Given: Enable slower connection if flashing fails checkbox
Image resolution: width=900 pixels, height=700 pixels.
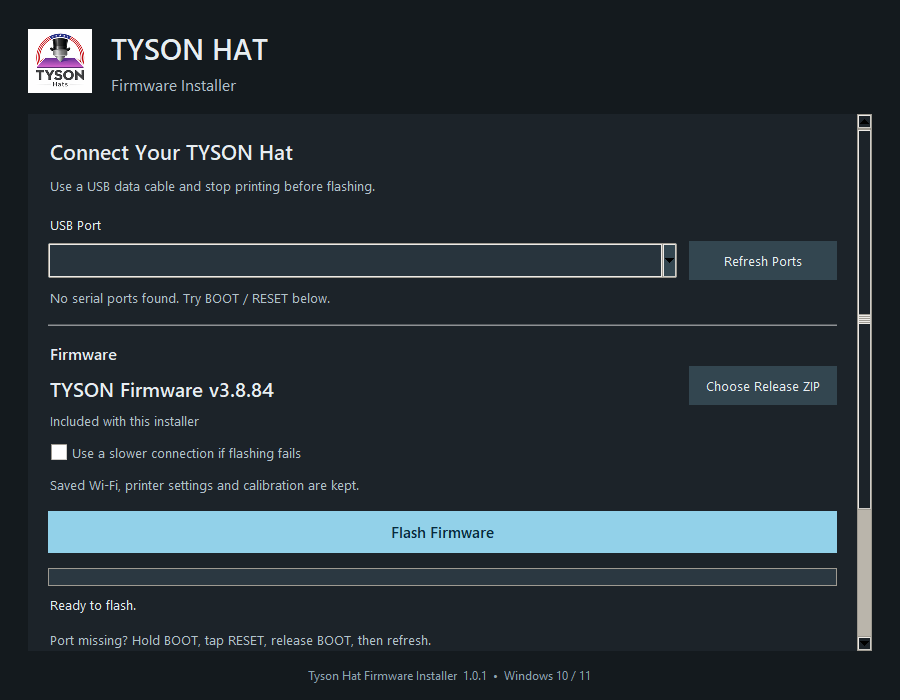Looking at the screenshot, I should tap(59, 452).
